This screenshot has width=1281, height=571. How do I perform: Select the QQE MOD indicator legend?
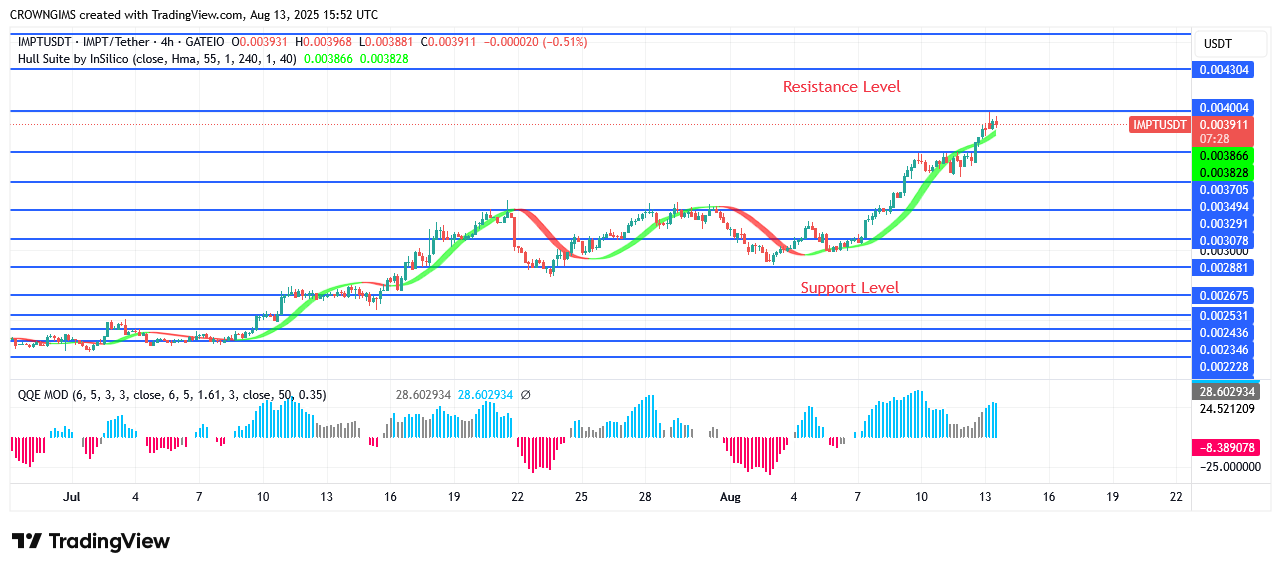172,395
